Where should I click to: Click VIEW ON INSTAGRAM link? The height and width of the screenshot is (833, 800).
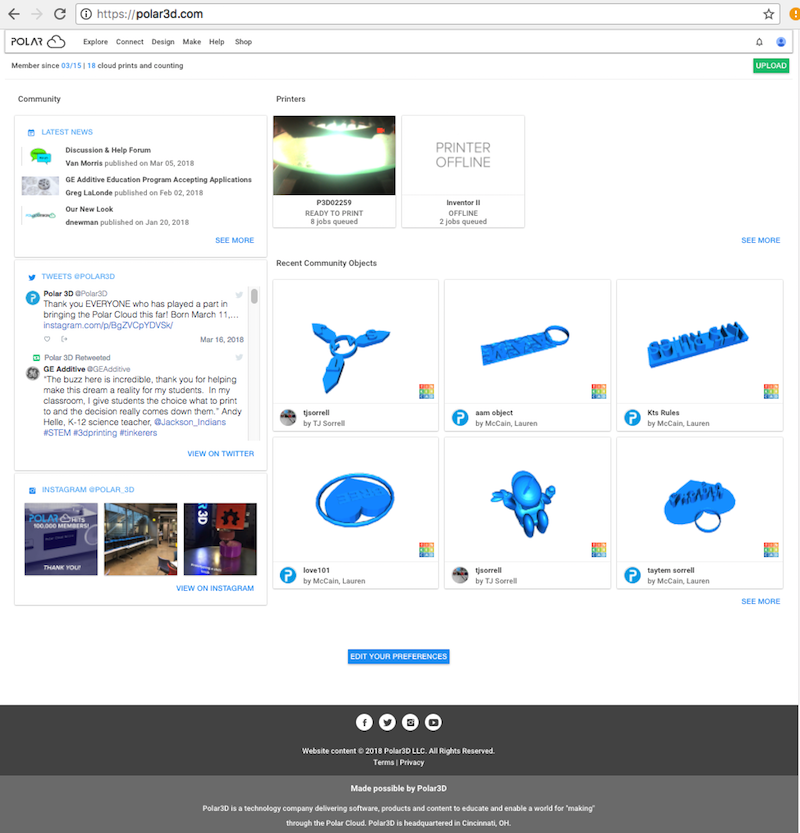tap(215, 588)
